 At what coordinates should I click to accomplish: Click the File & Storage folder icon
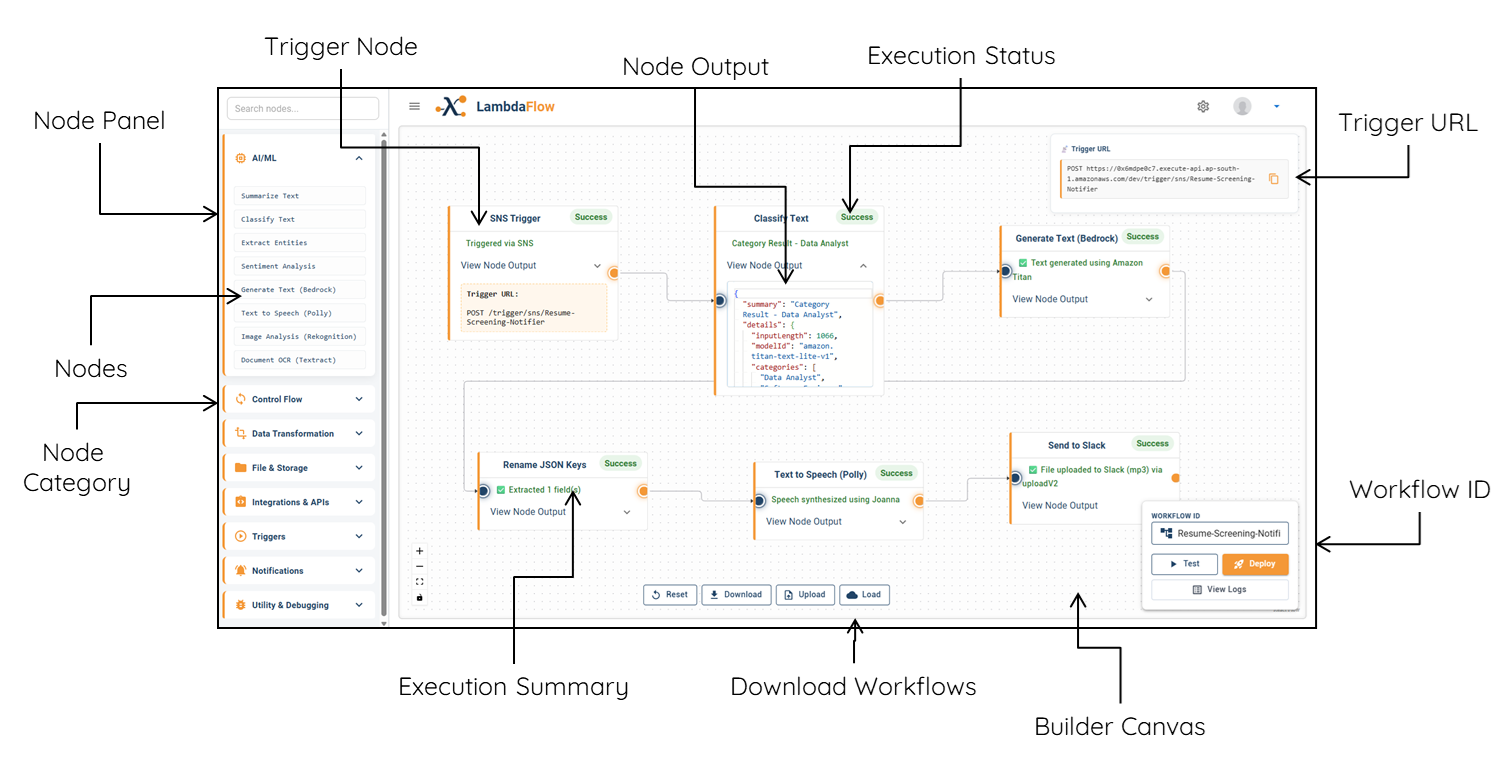[241, 467]
